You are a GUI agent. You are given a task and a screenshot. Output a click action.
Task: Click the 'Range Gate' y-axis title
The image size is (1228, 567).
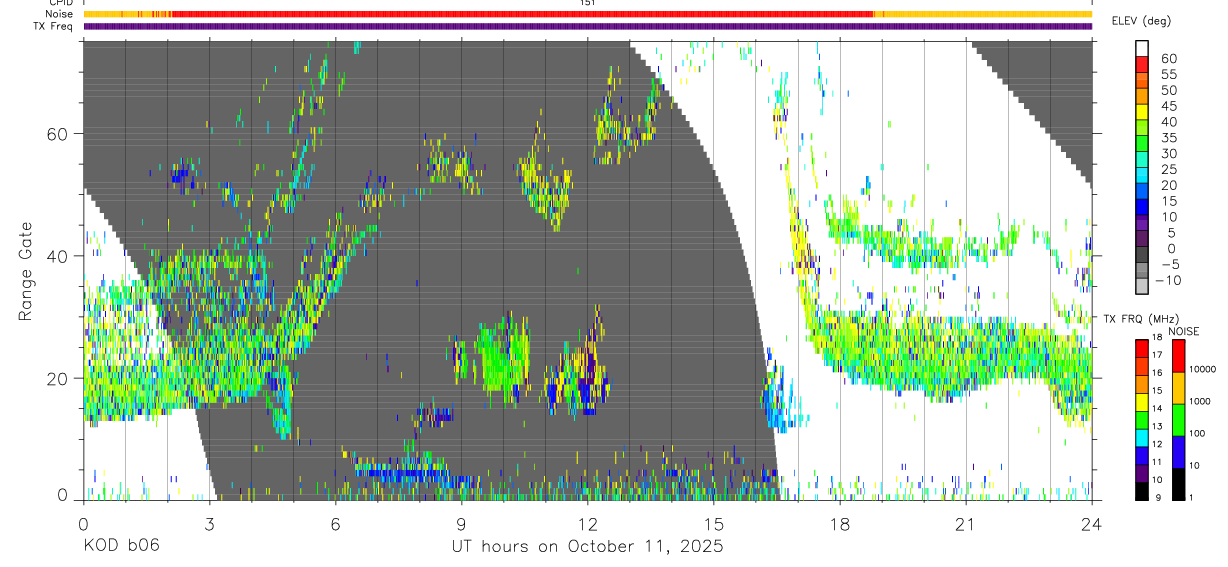[x=25, y=270]
